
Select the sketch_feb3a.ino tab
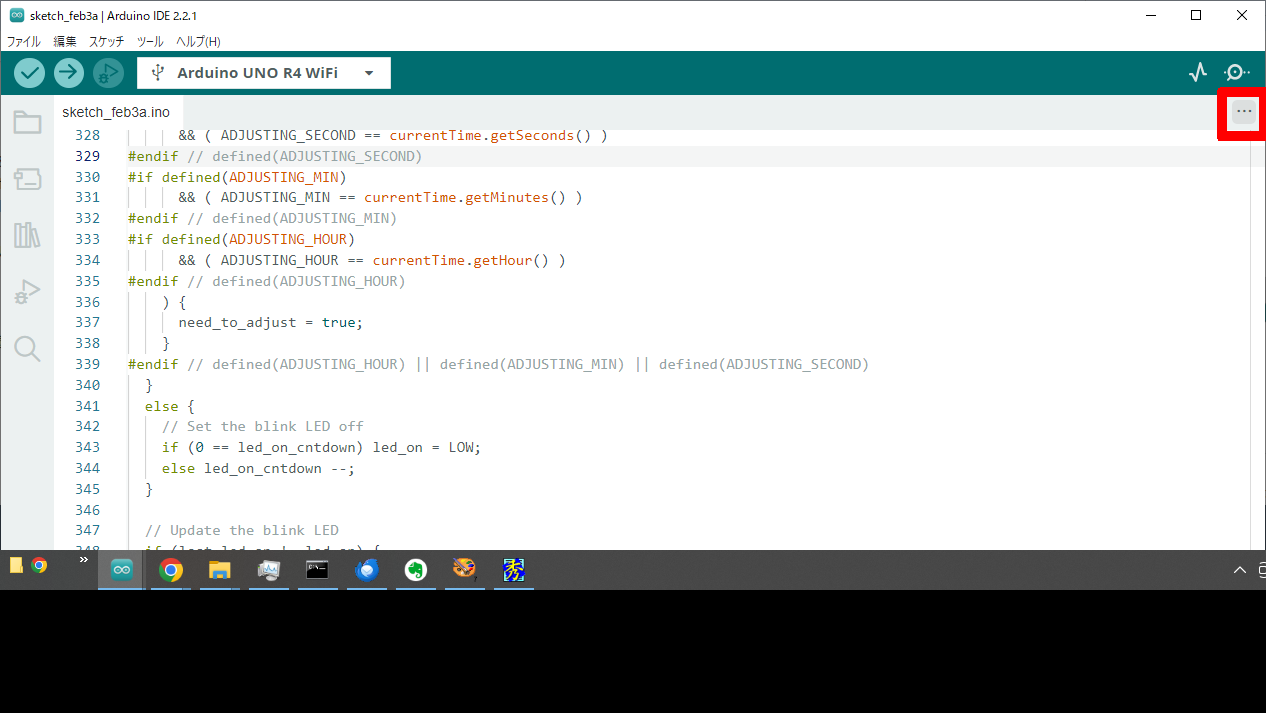(x=116, y=112)
